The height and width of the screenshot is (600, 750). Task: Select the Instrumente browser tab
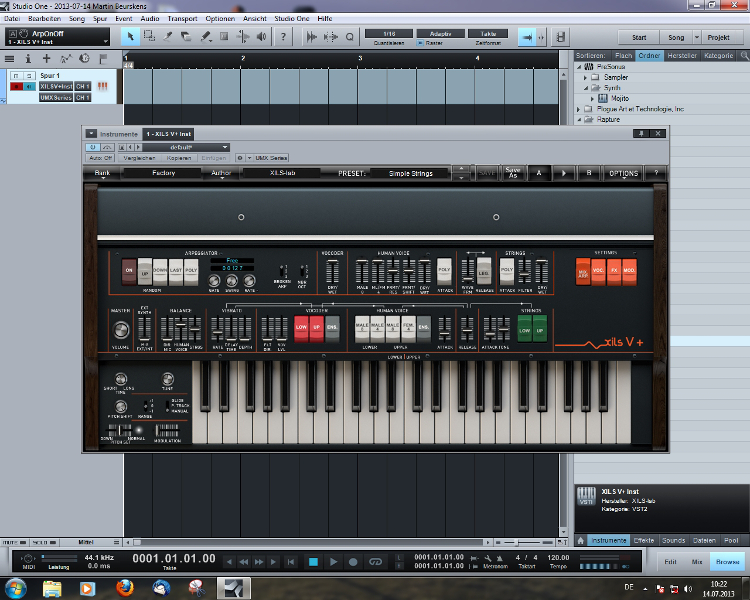click(608, 541)
